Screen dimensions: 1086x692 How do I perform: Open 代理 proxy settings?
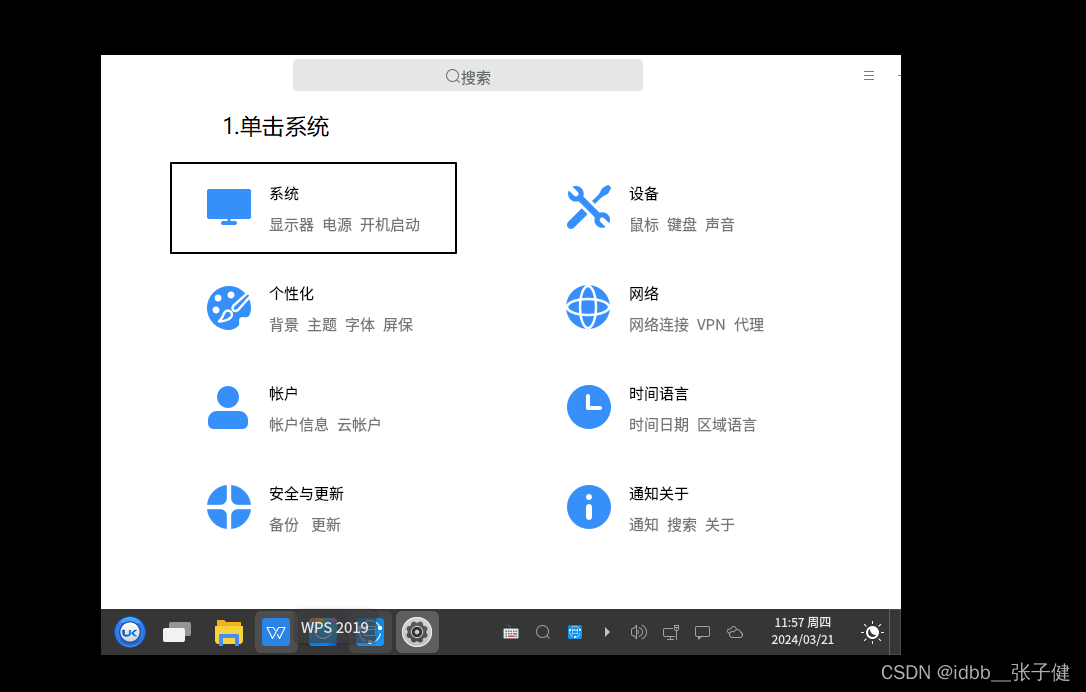tap(749, 325)
